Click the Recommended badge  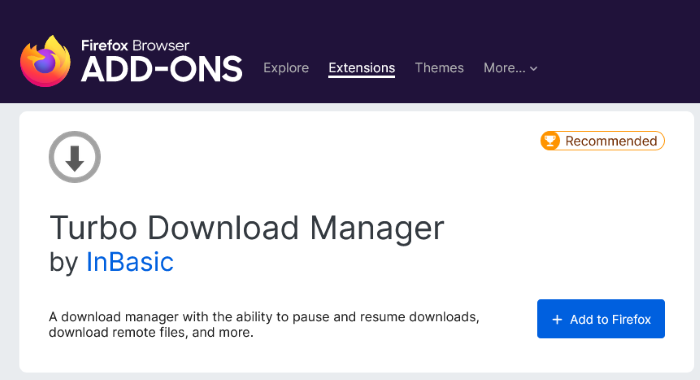coord(602,141)
